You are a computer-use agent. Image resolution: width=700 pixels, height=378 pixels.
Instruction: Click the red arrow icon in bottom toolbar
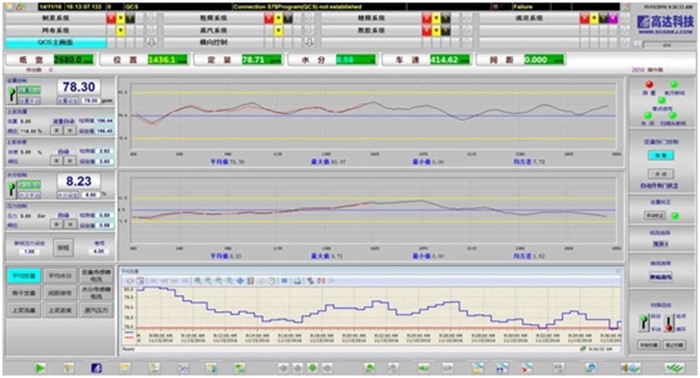[527, 368]
